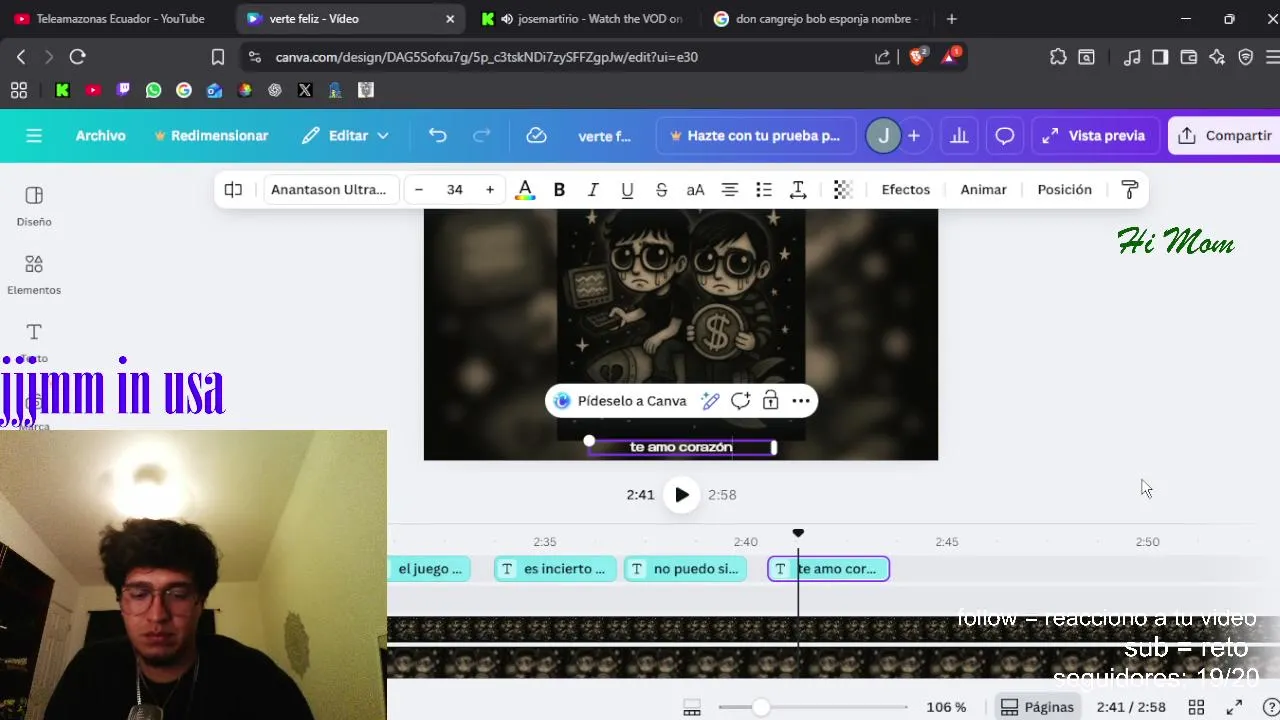Open the Animar panel

(983, 189)
